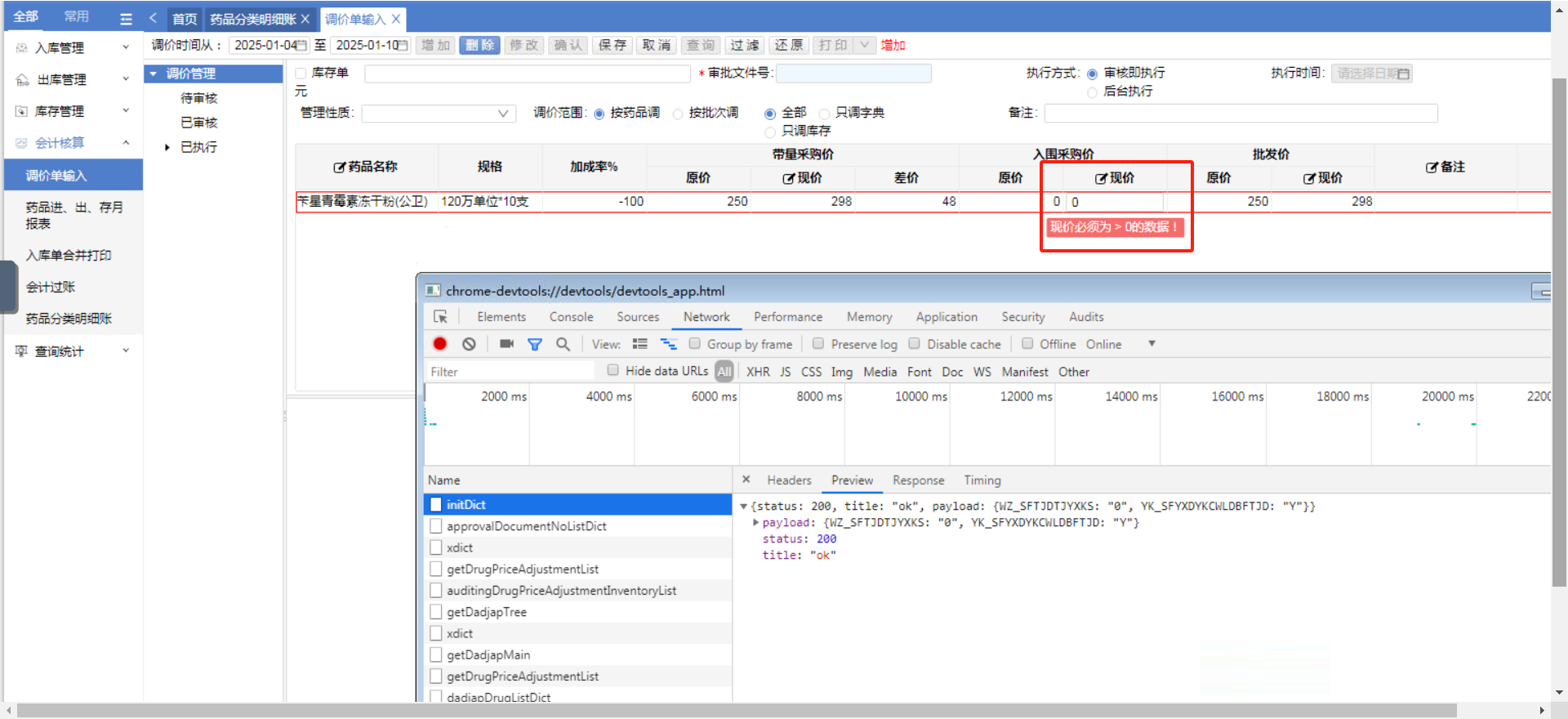Click the initDict request file icon
The image size is (1568, 719).
436,505
